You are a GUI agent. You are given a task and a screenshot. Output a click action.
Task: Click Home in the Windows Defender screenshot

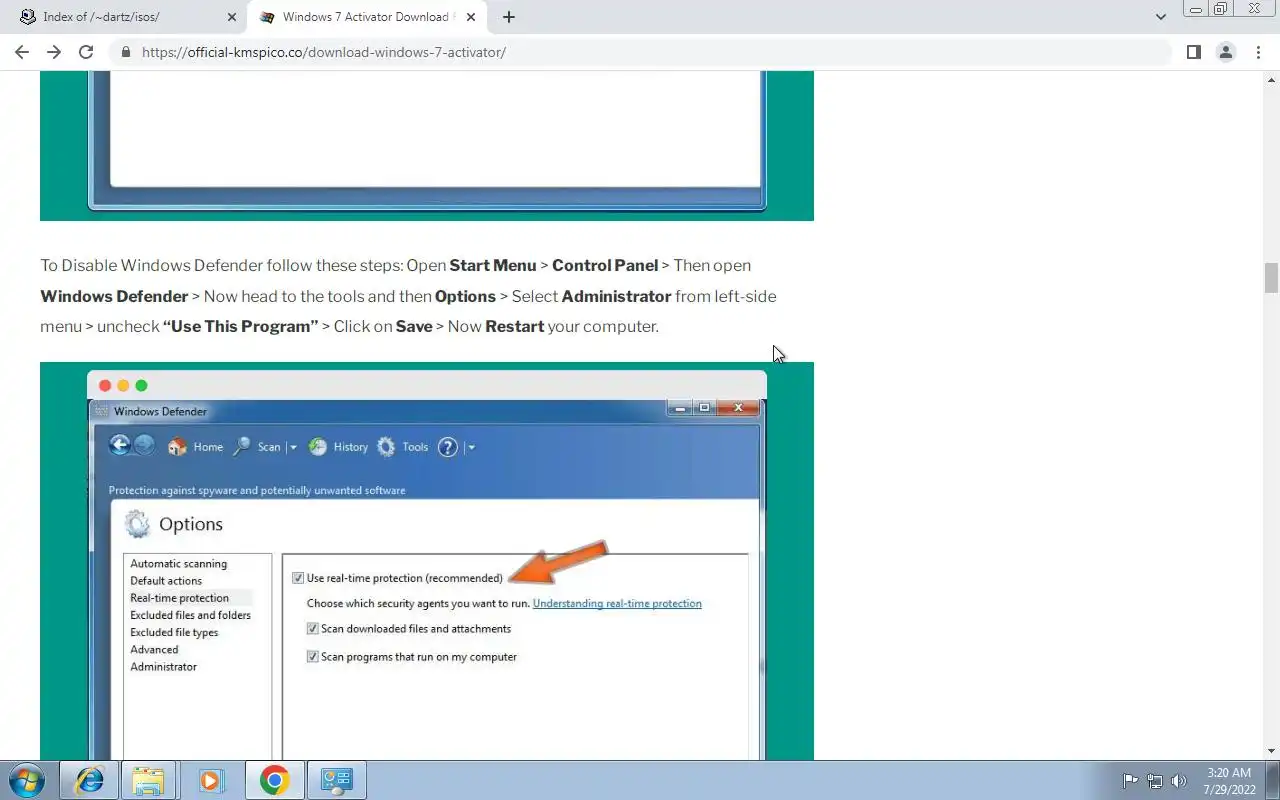(x=196, y=447)
